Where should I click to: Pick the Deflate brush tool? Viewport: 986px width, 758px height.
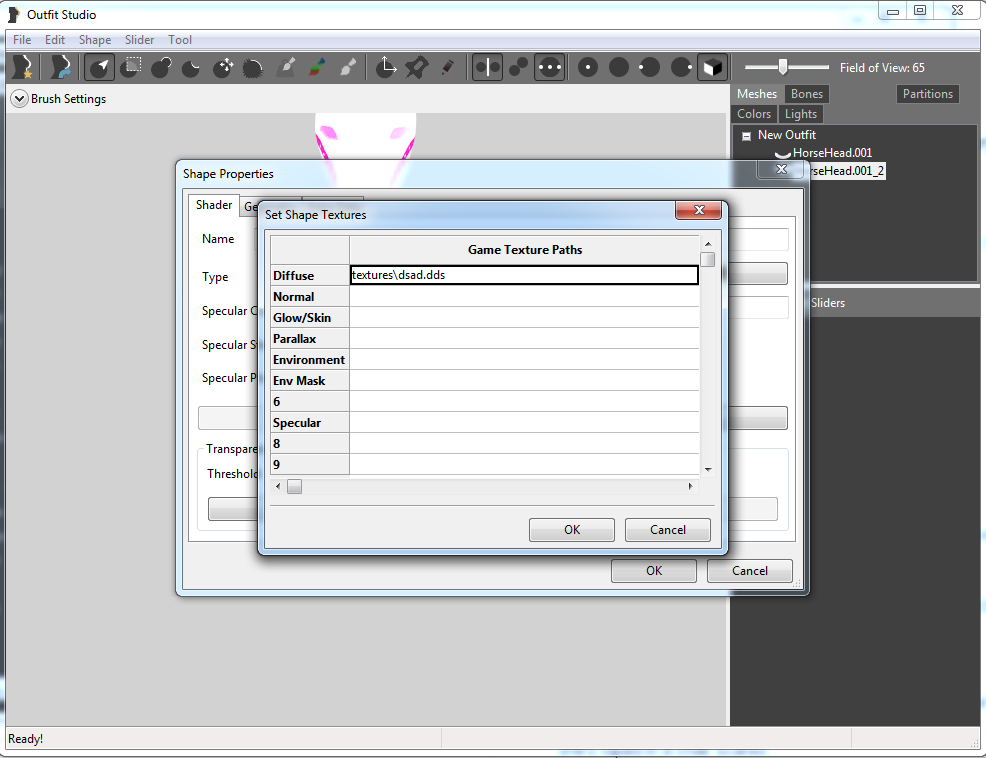(192, 67)
